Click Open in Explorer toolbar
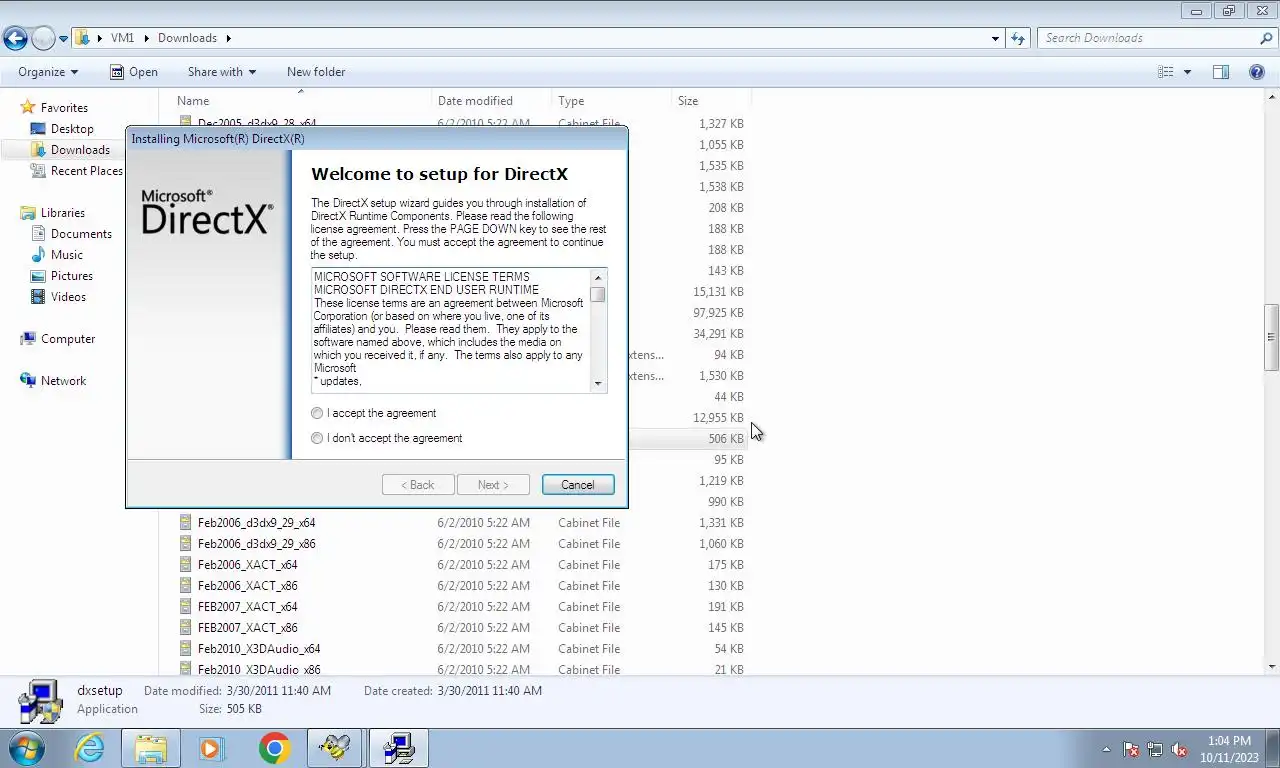Viewport: 1280px width, 768px height. click(134, 72)
